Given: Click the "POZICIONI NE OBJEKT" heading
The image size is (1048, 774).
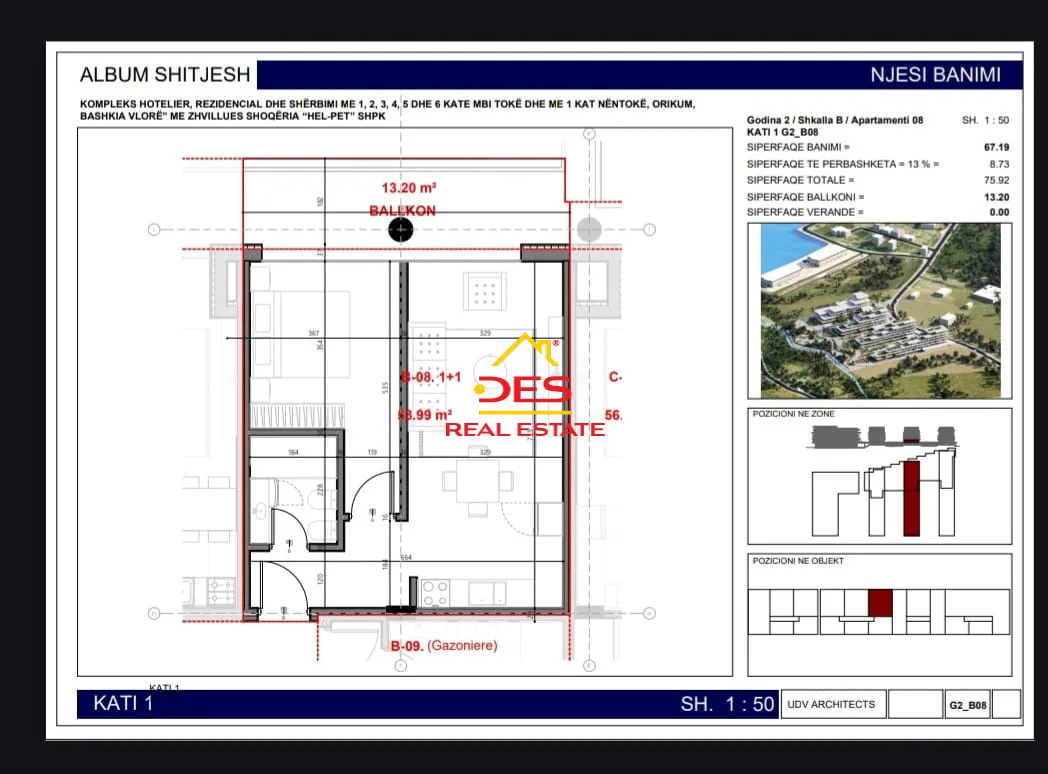Looking at the screenshot, I should 798,561.
